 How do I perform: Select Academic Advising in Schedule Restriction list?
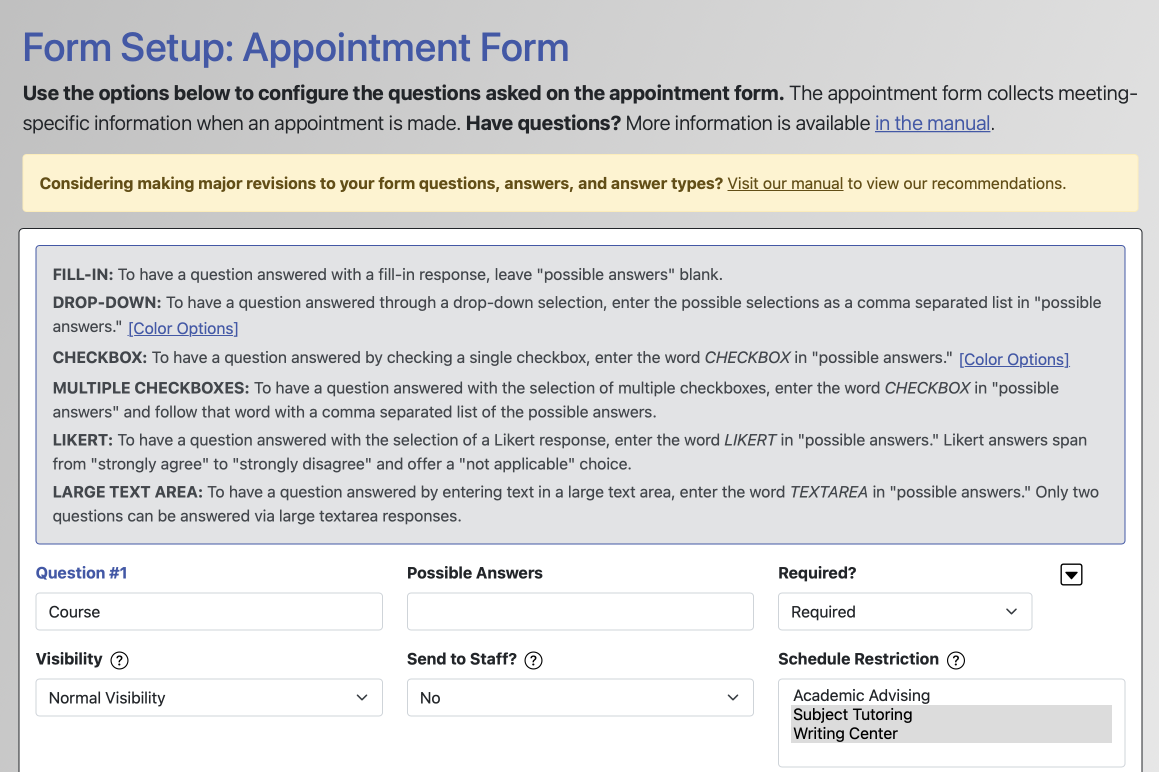pyautogui.click(x=861, y=695)
